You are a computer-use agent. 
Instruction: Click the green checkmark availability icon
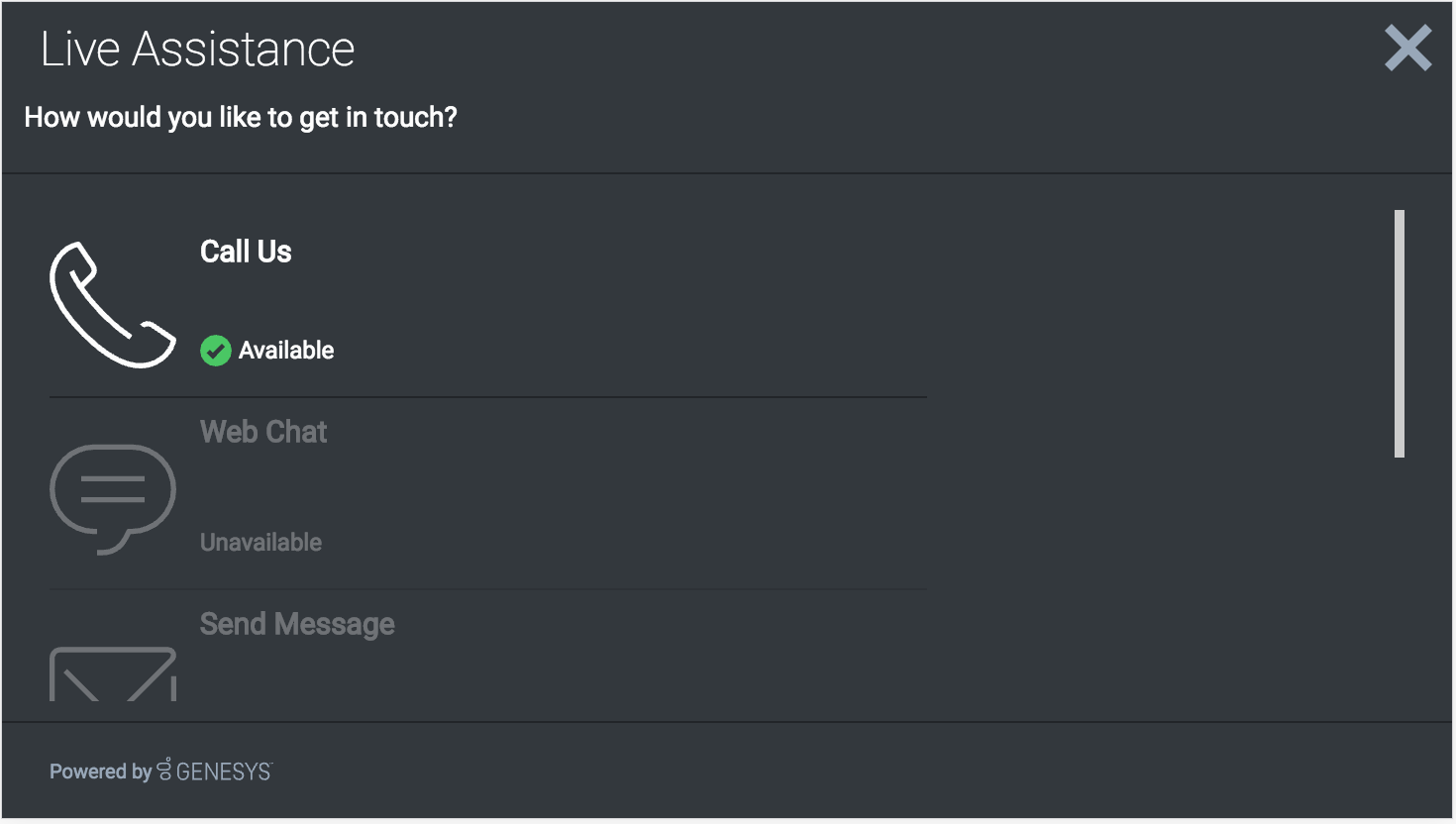coord(215,351)
